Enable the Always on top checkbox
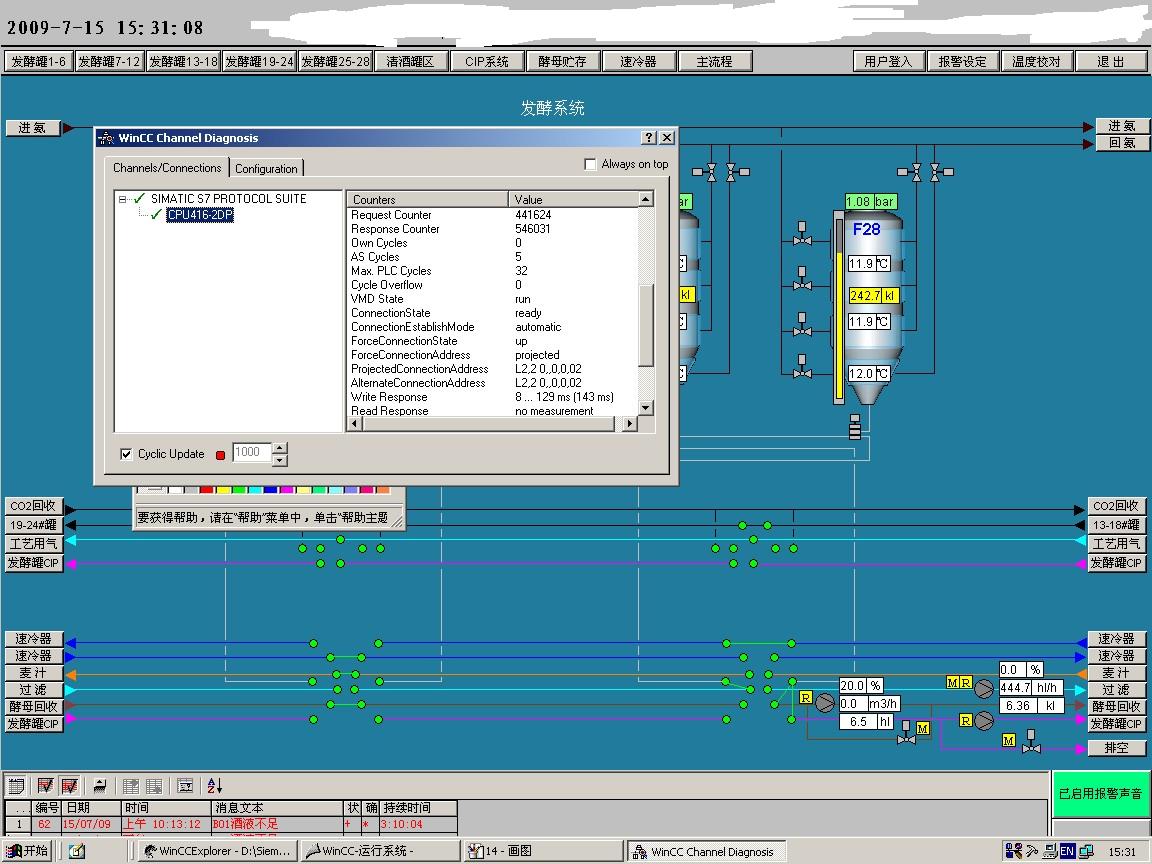 [x=590, y=164]
